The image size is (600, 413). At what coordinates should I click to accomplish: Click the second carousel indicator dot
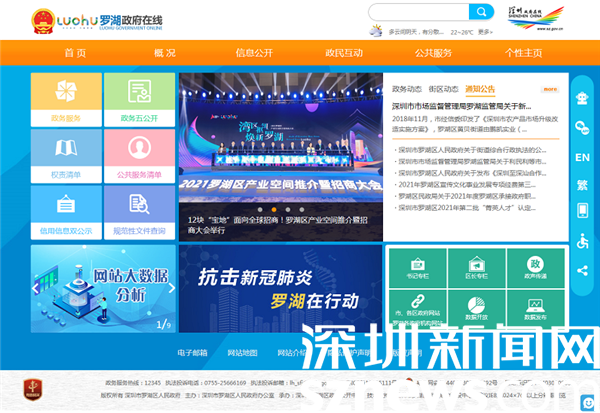tap(274, 209)
